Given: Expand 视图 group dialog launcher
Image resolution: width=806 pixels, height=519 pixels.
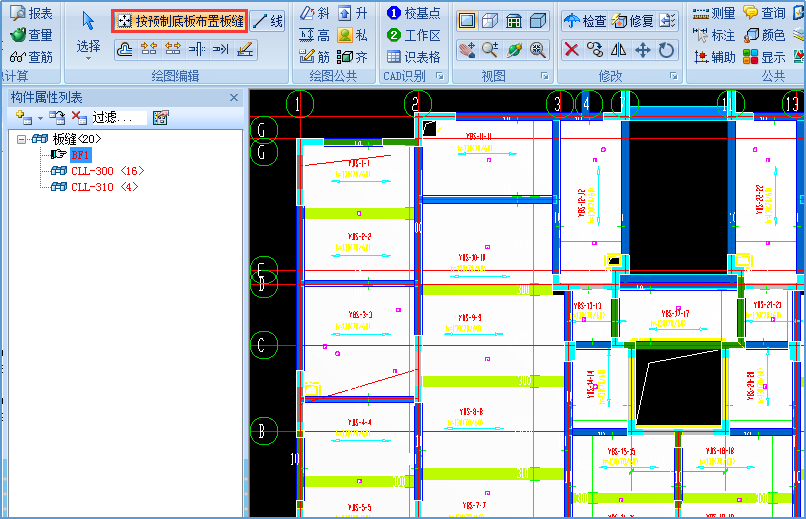Looking at the screenshot, I should 545,76.
